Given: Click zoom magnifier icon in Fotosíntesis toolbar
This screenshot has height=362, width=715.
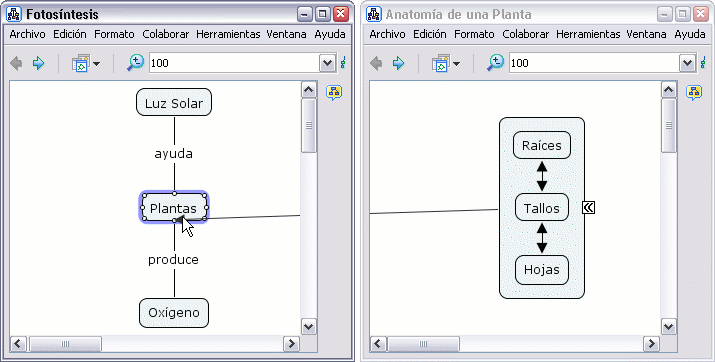Looking at the screenshot, I should click(x=135, y=63).
